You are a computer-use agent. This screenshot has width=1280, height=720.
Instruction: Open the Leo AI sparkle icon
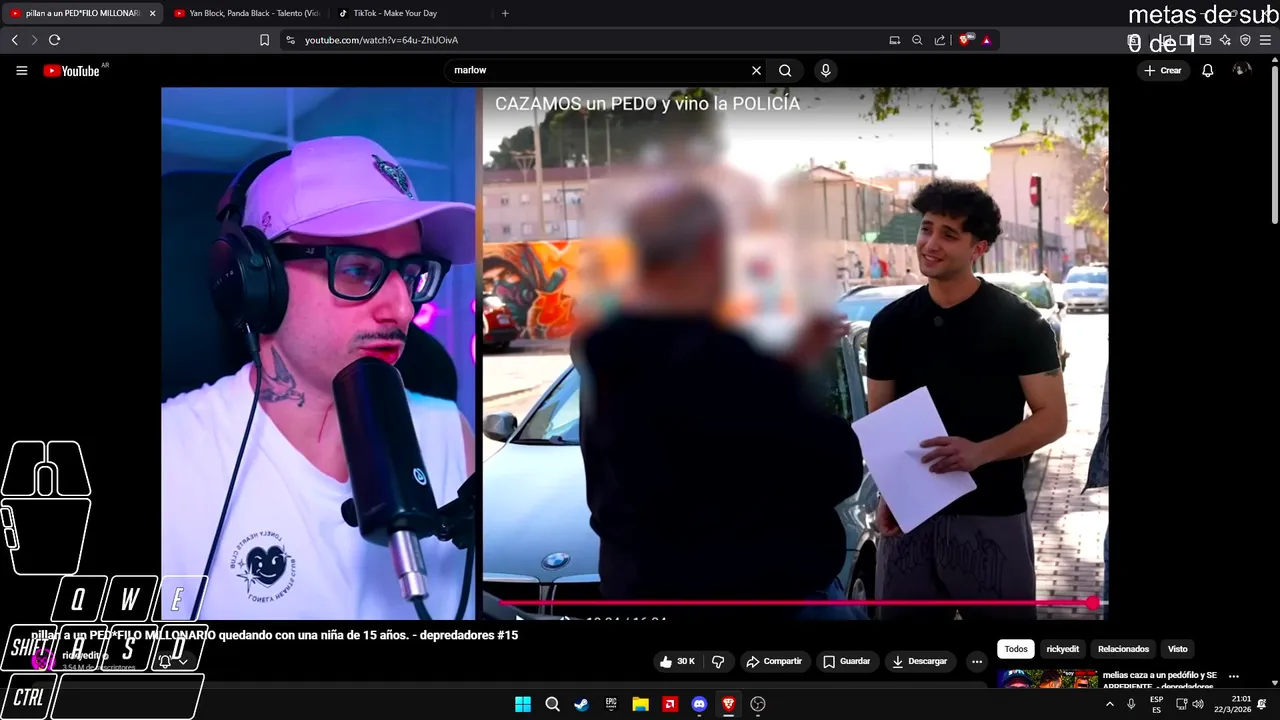(x=1225, y=40)
